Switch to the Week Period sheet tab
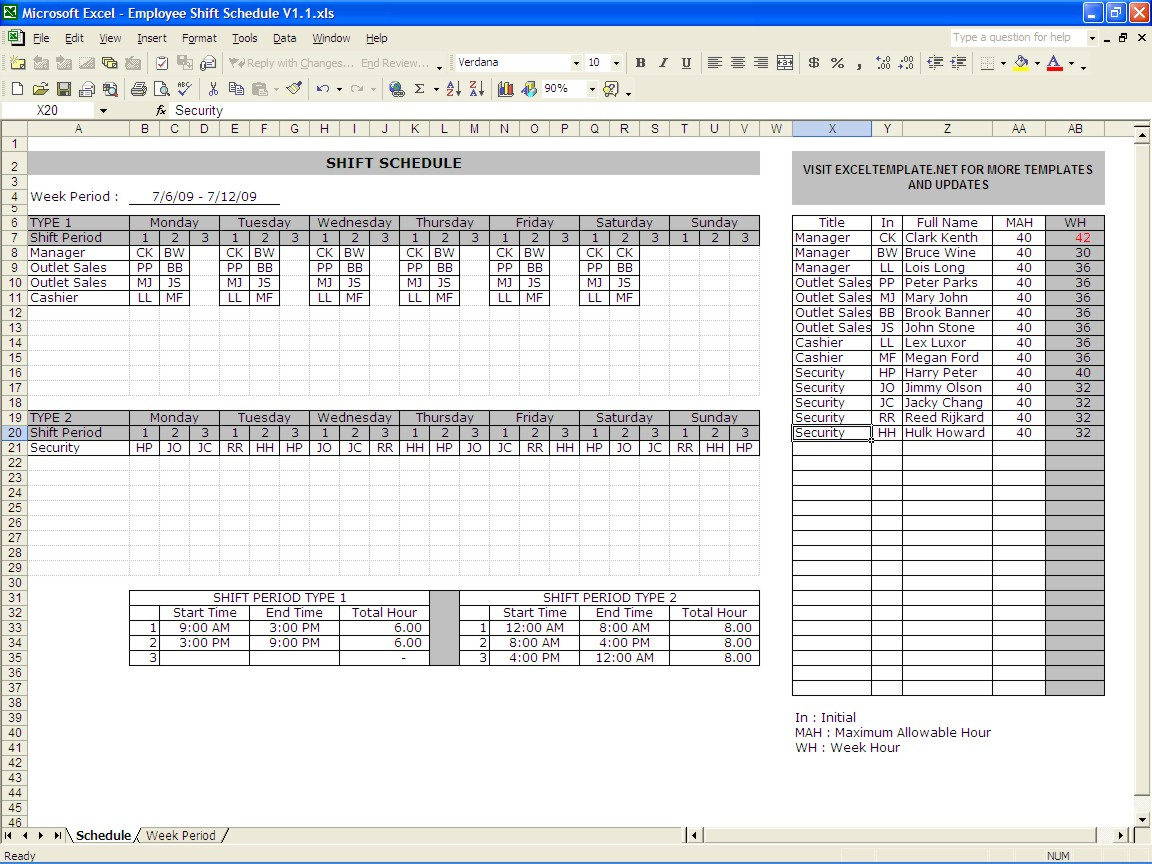The height and width of the screenshot is (864, 1152). [181, 835]
